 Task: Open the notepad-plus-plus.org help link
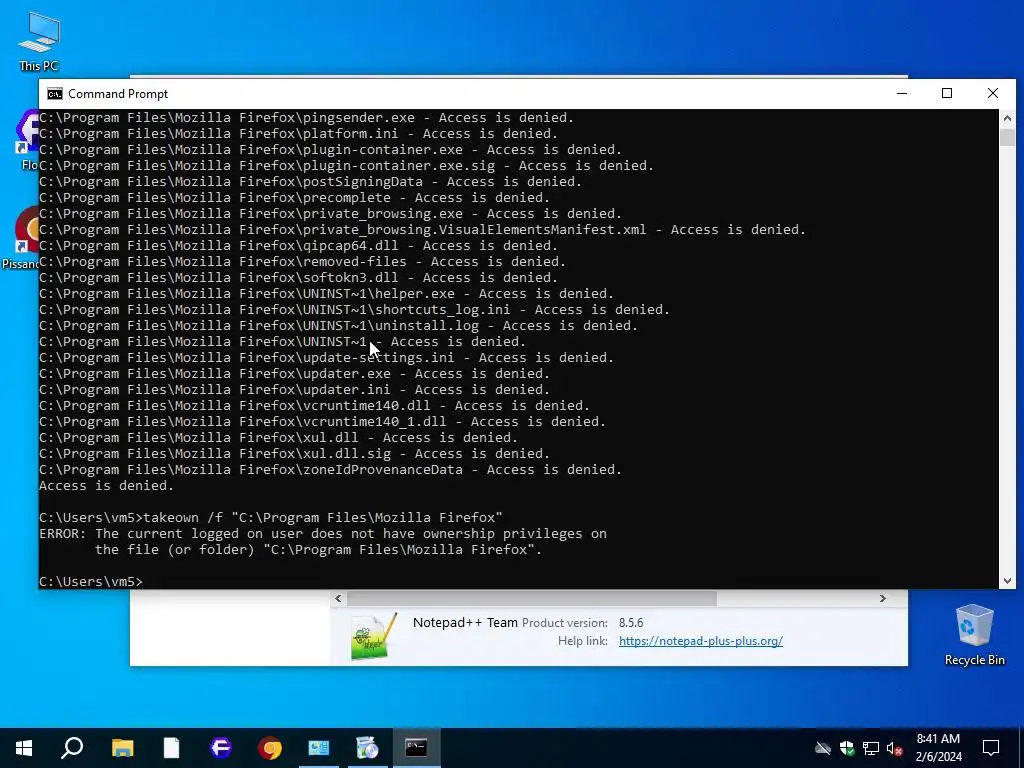point(701,641)
